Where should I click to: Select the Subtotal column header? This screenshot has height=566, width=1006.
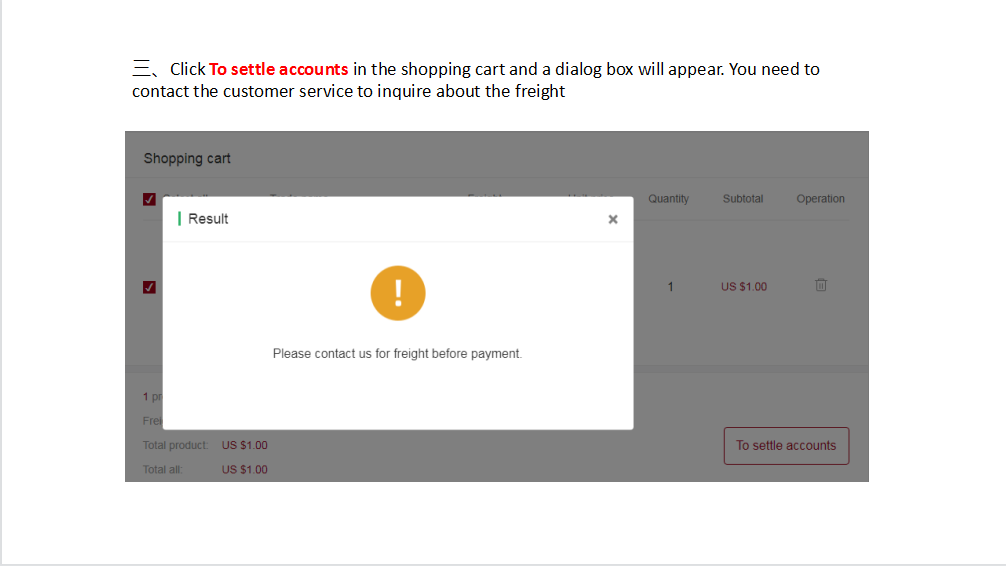point(742,199)
